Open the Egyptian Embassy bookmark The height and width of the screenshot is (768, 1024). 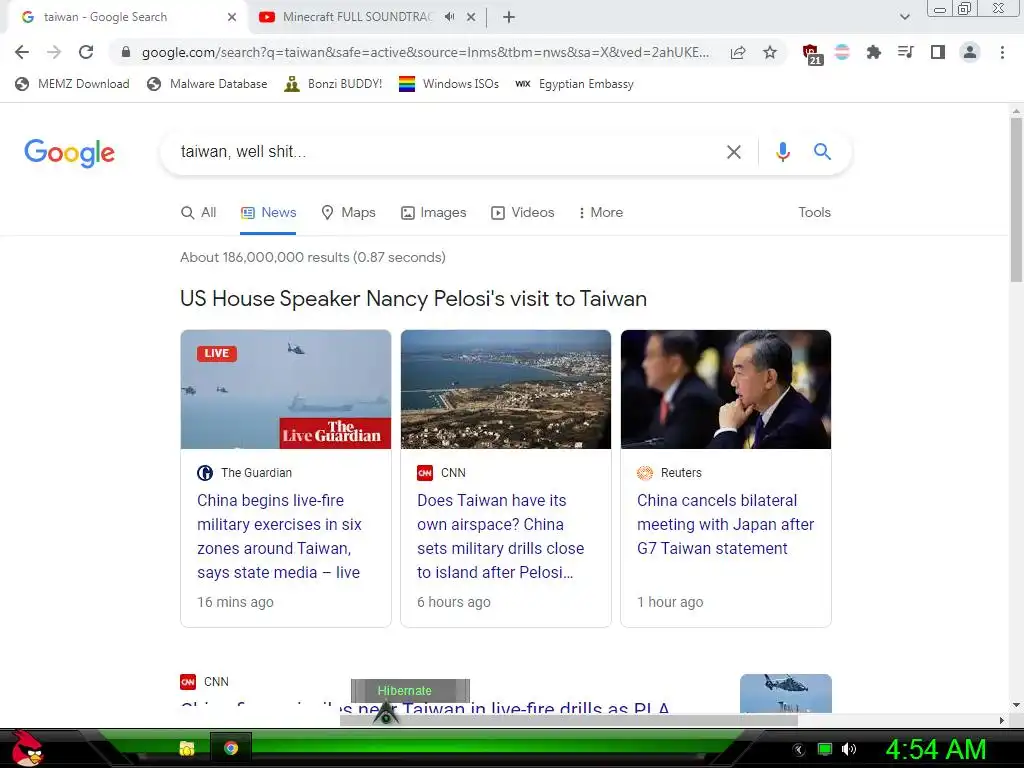click(575, 84)
